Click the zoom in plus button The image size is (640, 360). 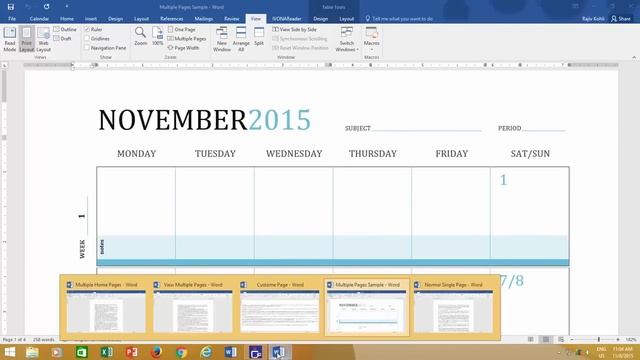coord(618,340)
